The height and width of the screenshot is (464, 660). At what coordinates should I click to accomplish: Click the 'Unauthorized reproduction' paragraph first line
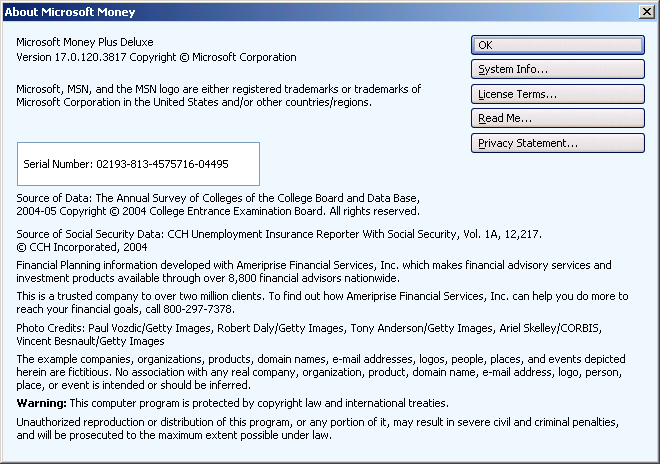pos(317,422)
